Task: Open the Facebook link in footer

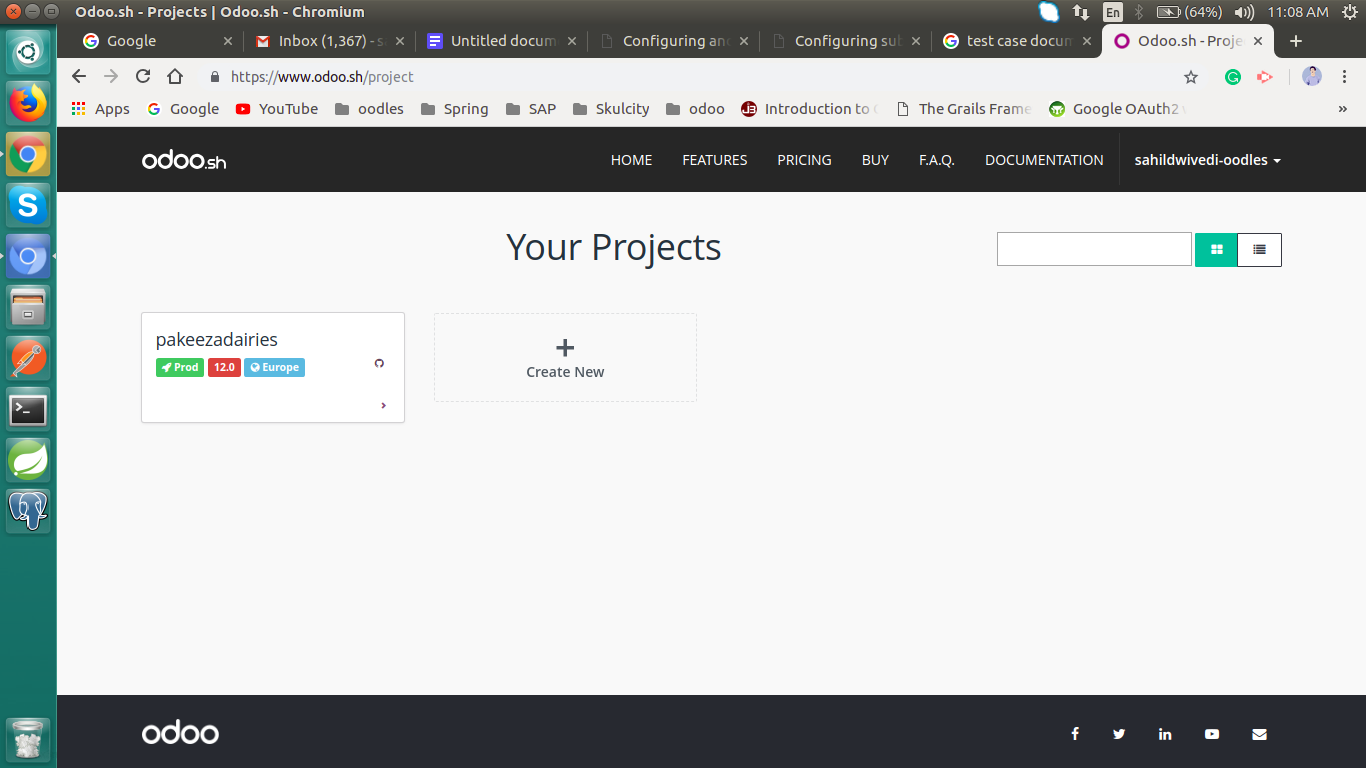Action: pyautogui.click(x=1075, y=734)
